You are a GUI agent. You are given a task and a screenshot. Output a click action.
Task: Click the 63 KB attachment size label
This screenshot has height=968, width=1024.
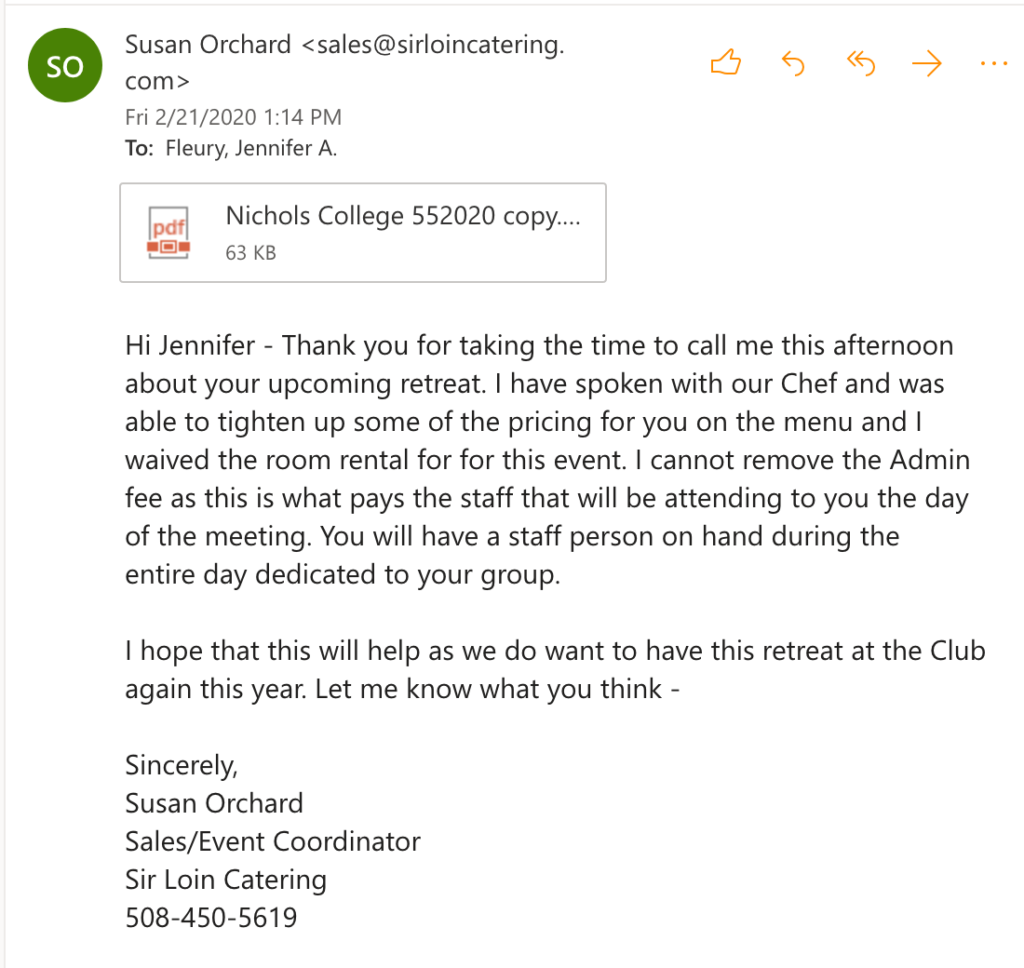(251, 253)
